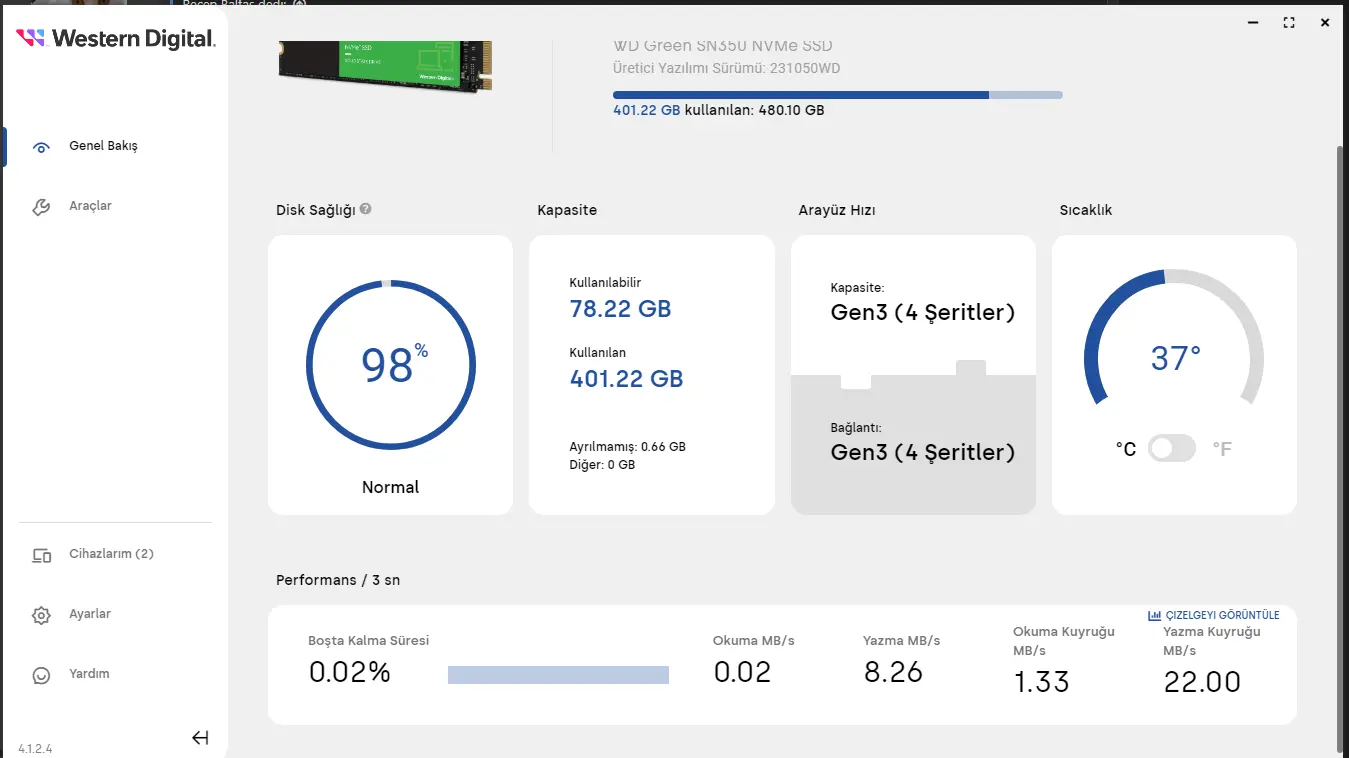1349x758 pixels.
Task: Click the Sıcaklık heading
Action: [x=1086, y=210]
